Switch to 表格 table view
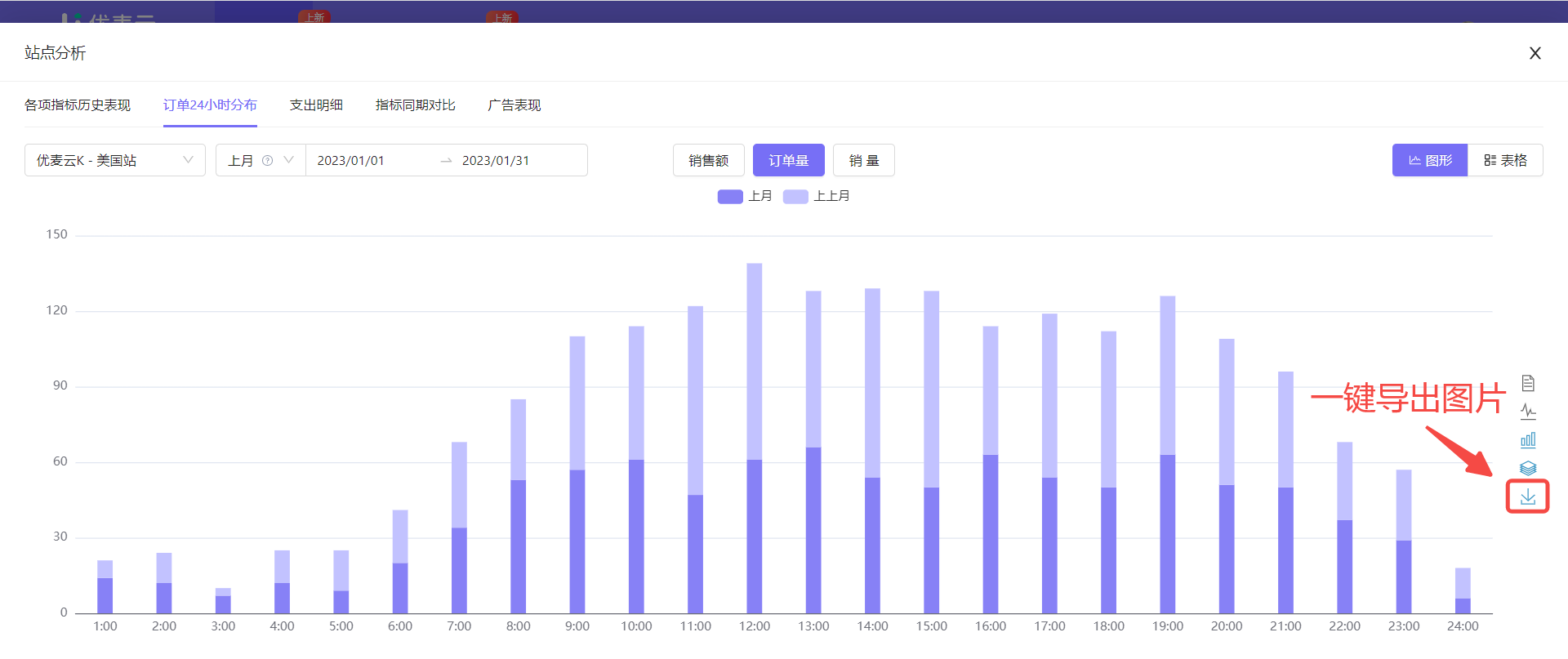This screenshot has width=1568, height=659. tap(1505, 160)
